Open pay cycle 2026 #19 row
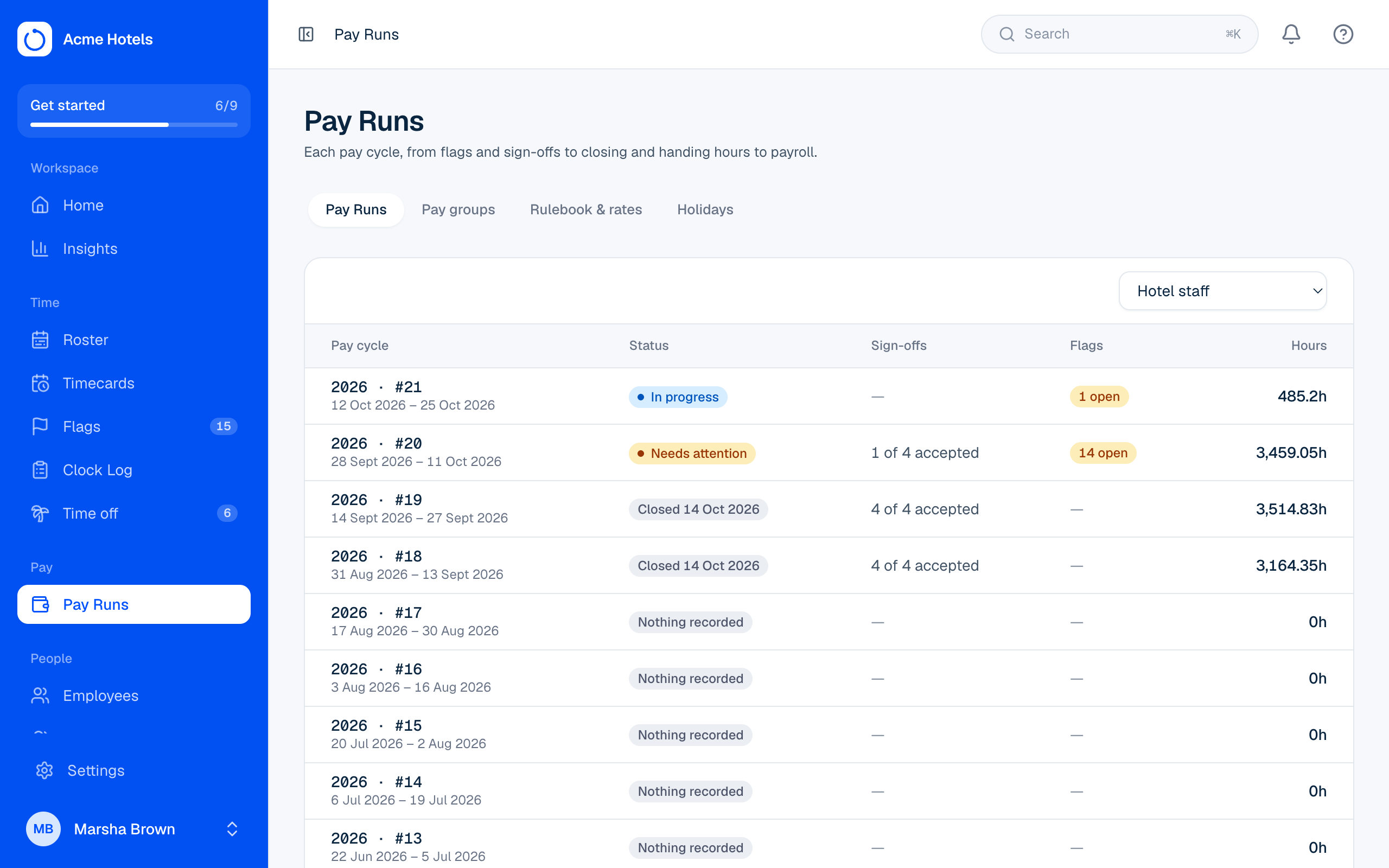This screenshot has width=1389, height=868. (829, 509)
